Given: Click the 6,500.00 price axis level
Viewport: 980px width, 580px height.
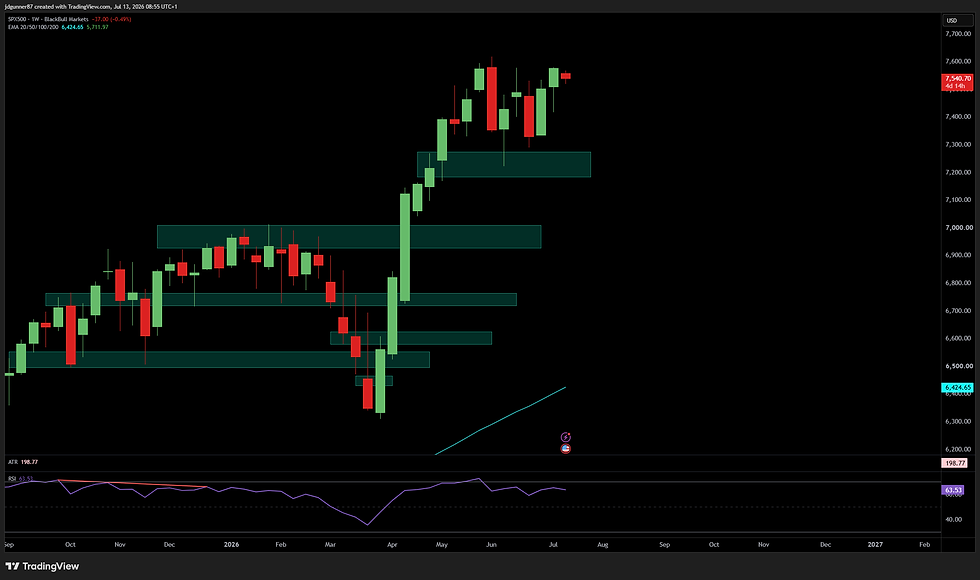Looking at the screenshot, I should [x=958, y=366].
